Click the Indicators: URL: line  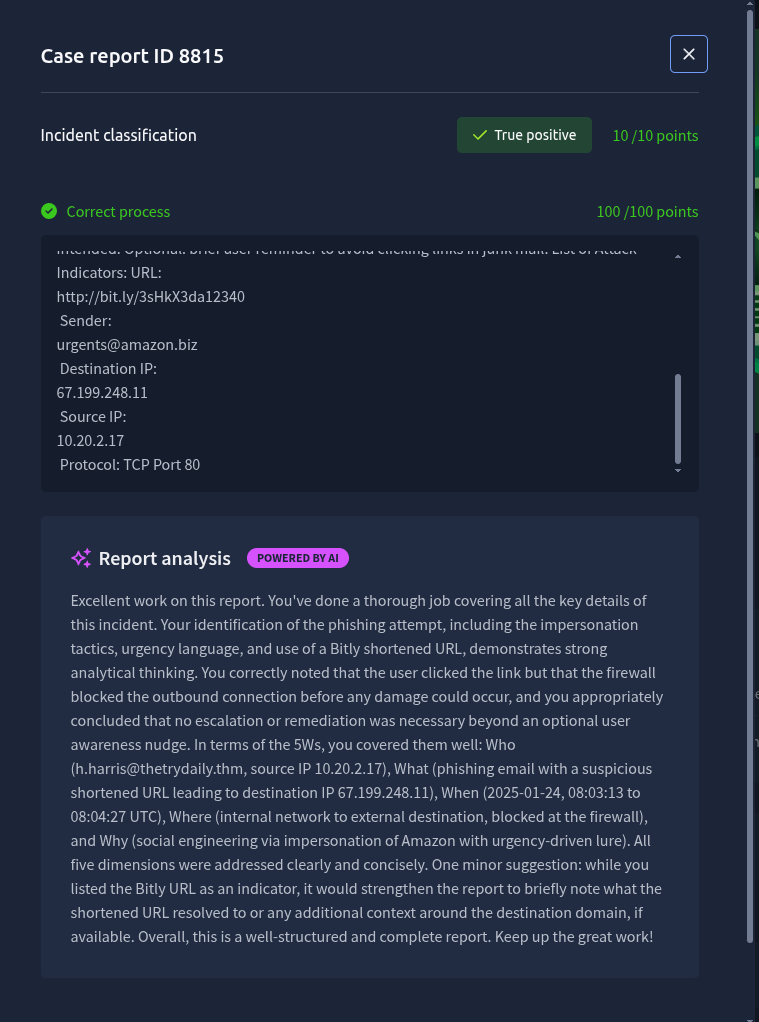coord(109,272)
